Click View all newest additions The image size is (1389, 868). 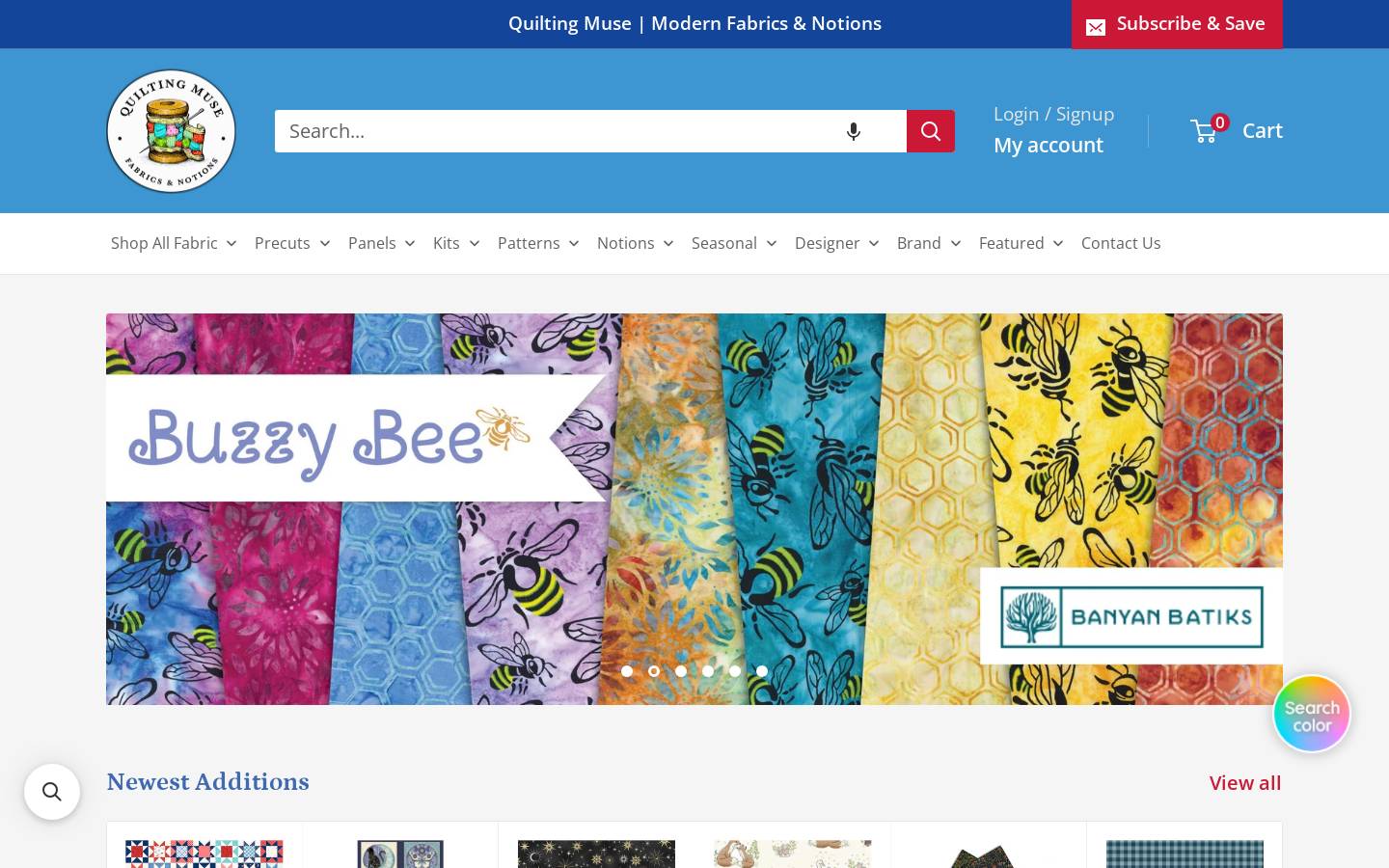pos(1245,783)
